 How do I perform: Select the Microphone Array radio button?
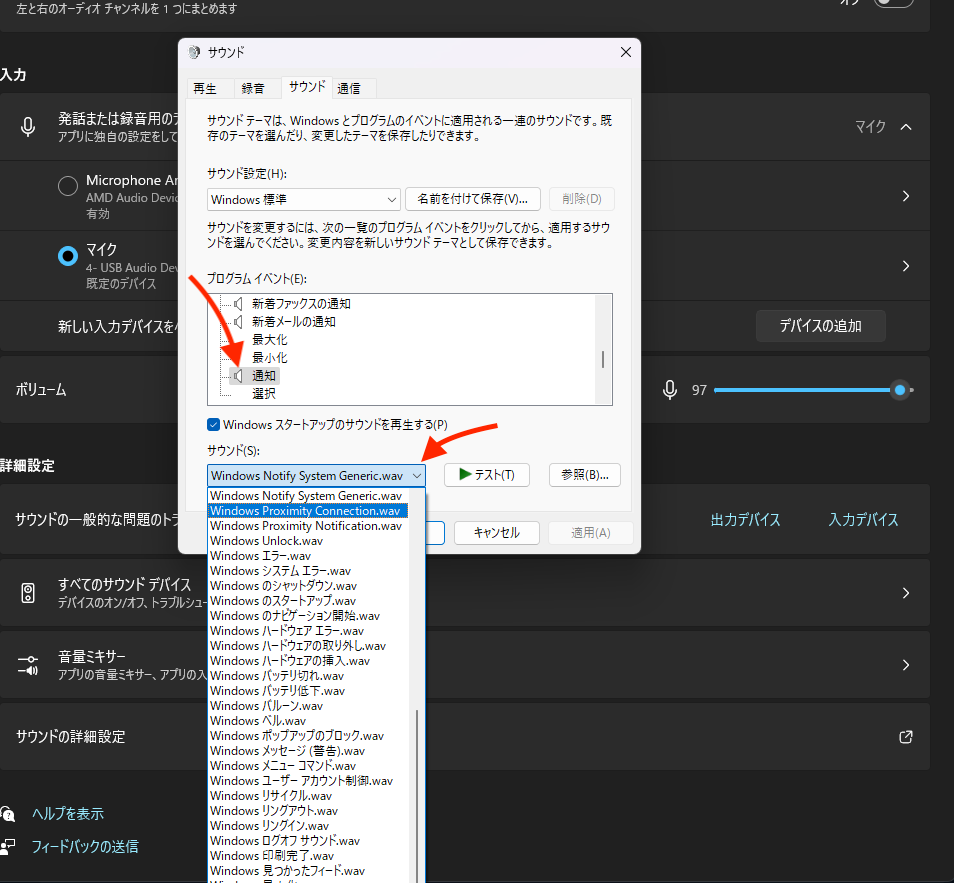point(68,186)
